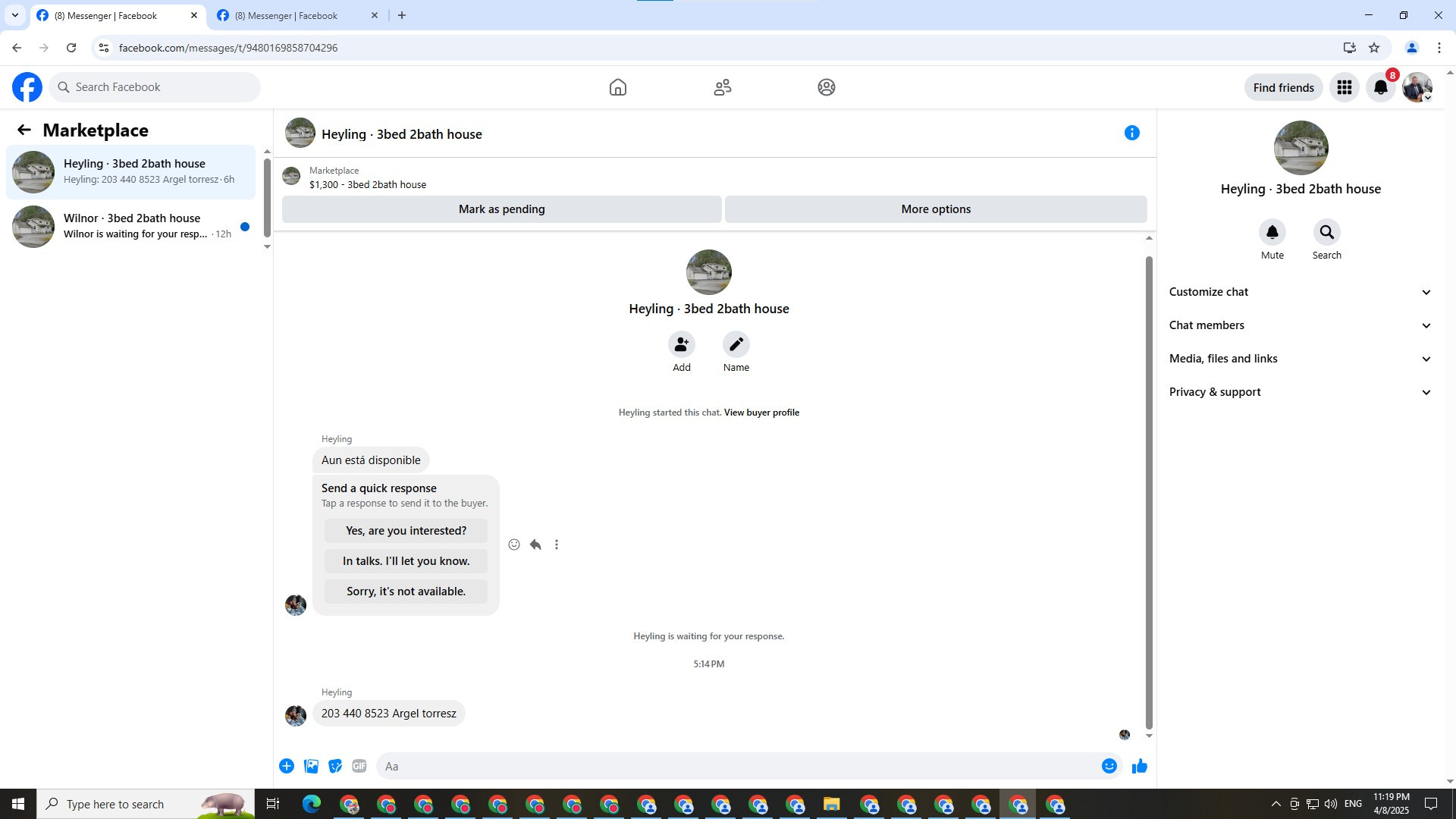1456x819 pixels.
Task: Choose a sticker icon in composer
Action: (x=335, y=766)
